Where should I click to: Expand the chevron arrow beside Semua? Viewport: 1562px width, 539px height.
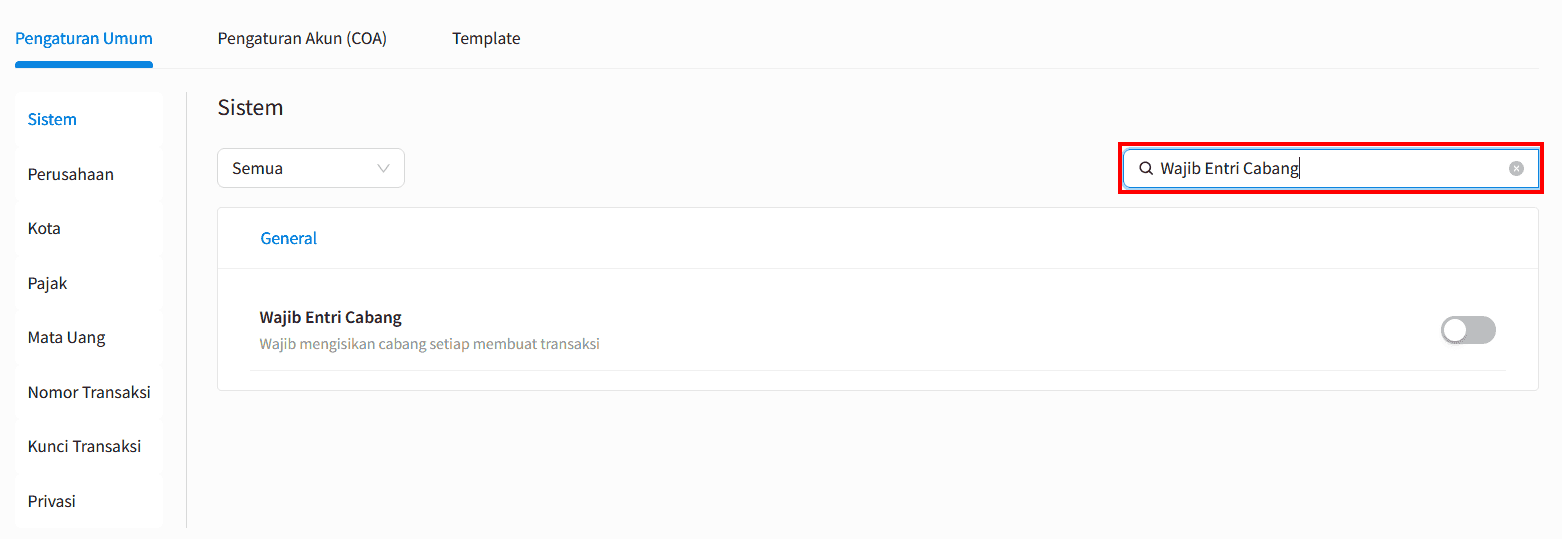(x=383, y=168)
